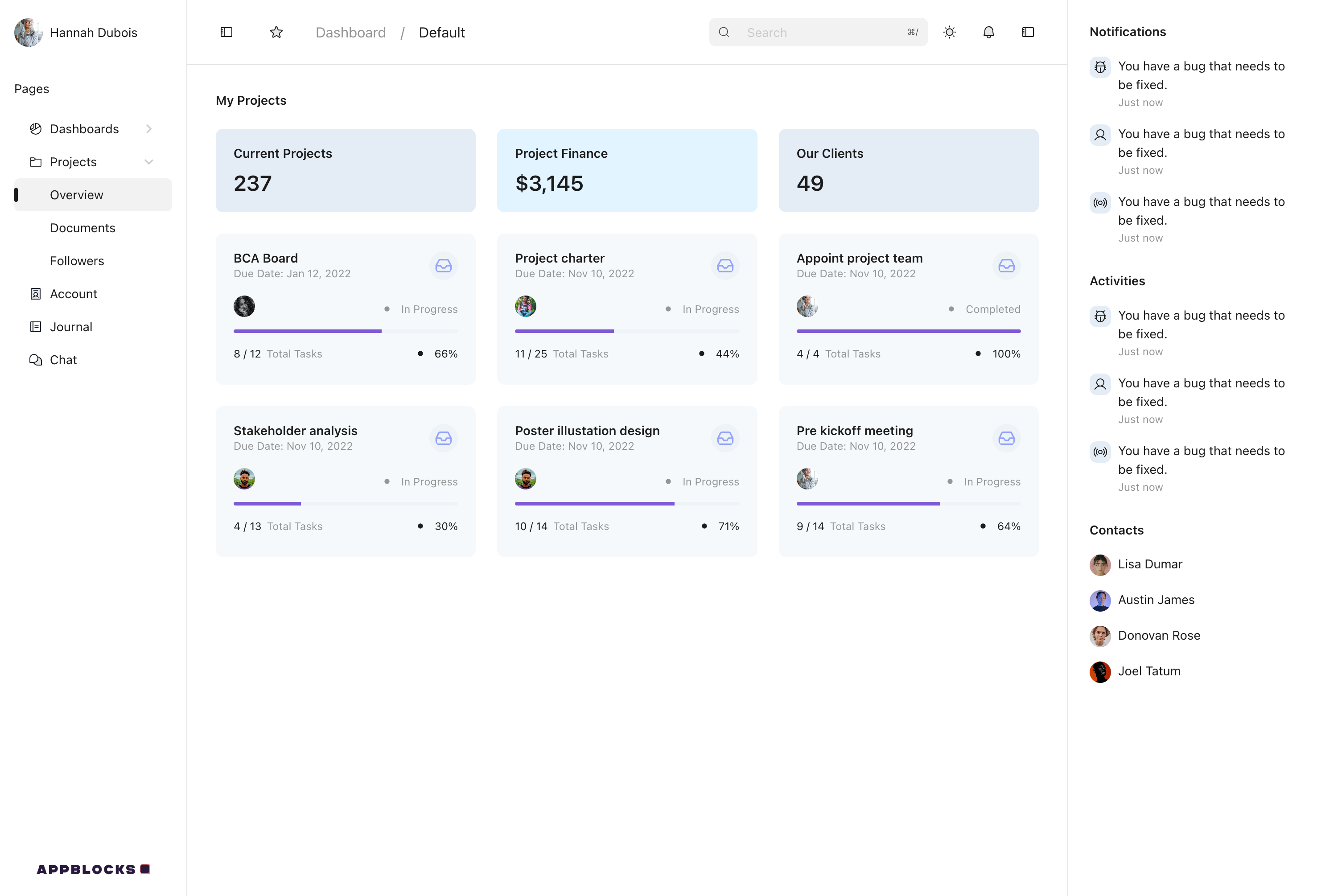
Task: Click the inbox icon on Project charter card
Action: click(x=725, y=265)
